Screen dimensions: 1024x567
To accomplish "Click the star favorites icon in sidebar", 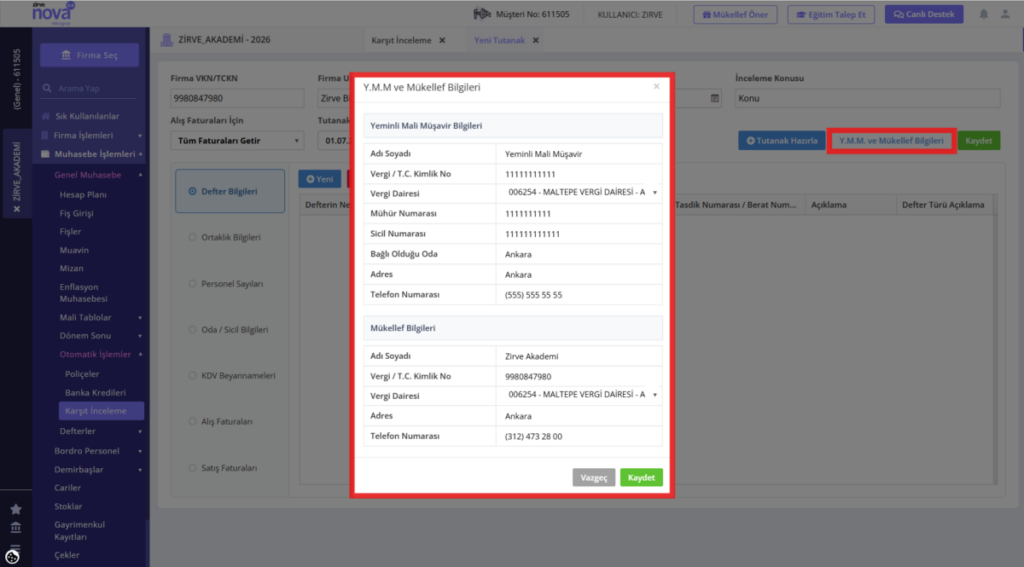I will [x=16, y=509].
